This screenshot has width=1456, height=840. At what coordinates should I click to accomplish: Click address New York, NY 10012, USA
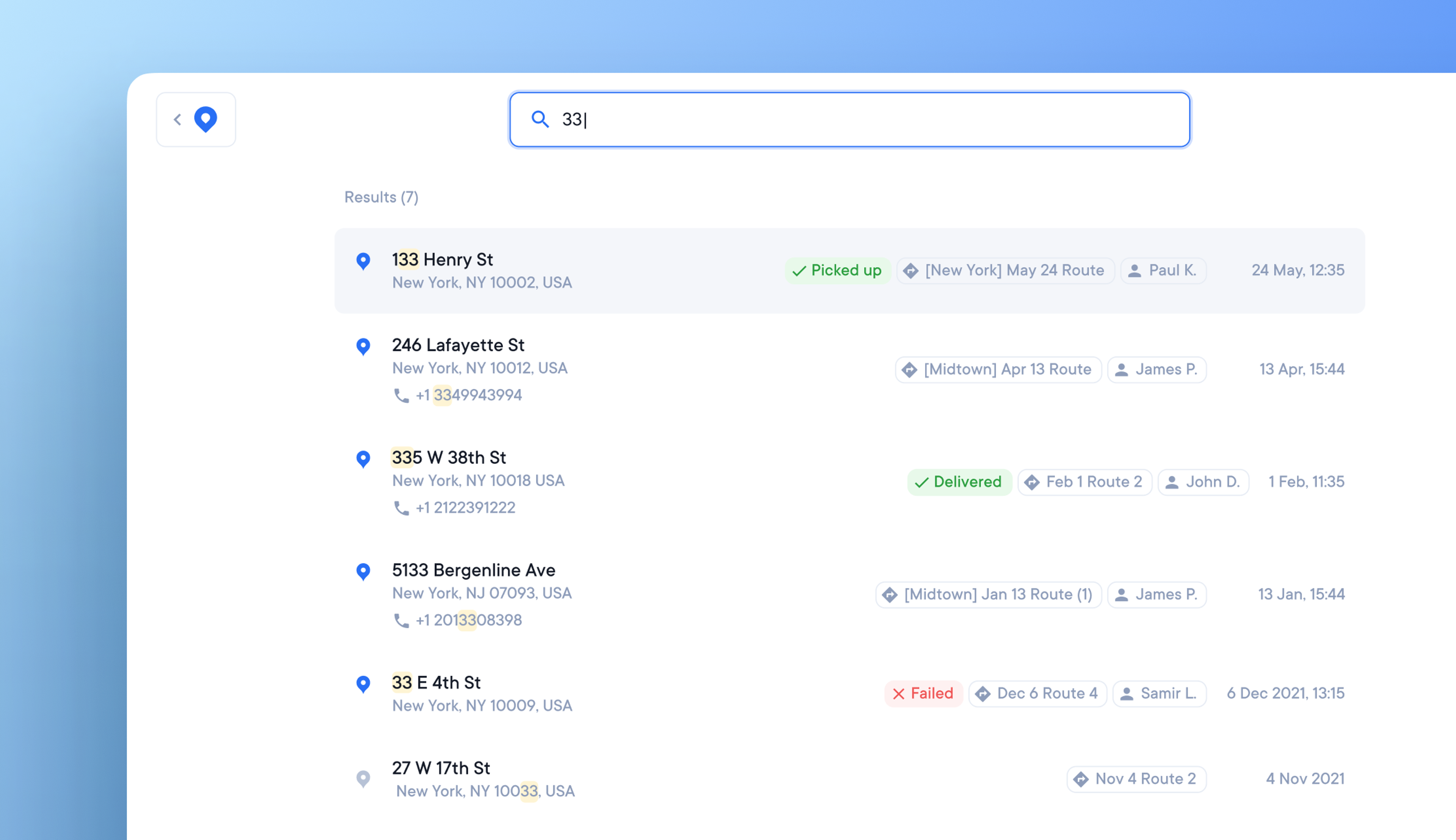(480, 368)
